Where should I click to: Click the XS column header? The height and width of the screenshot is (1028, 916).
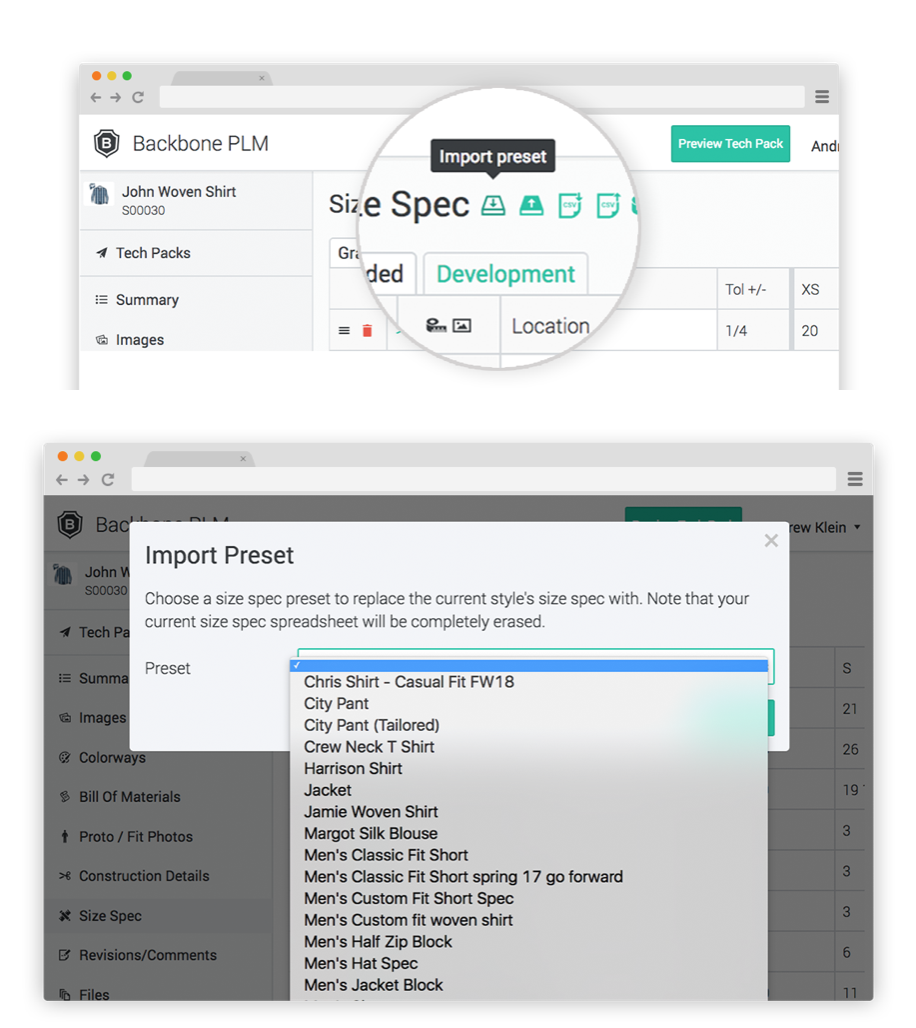(816, 289)
